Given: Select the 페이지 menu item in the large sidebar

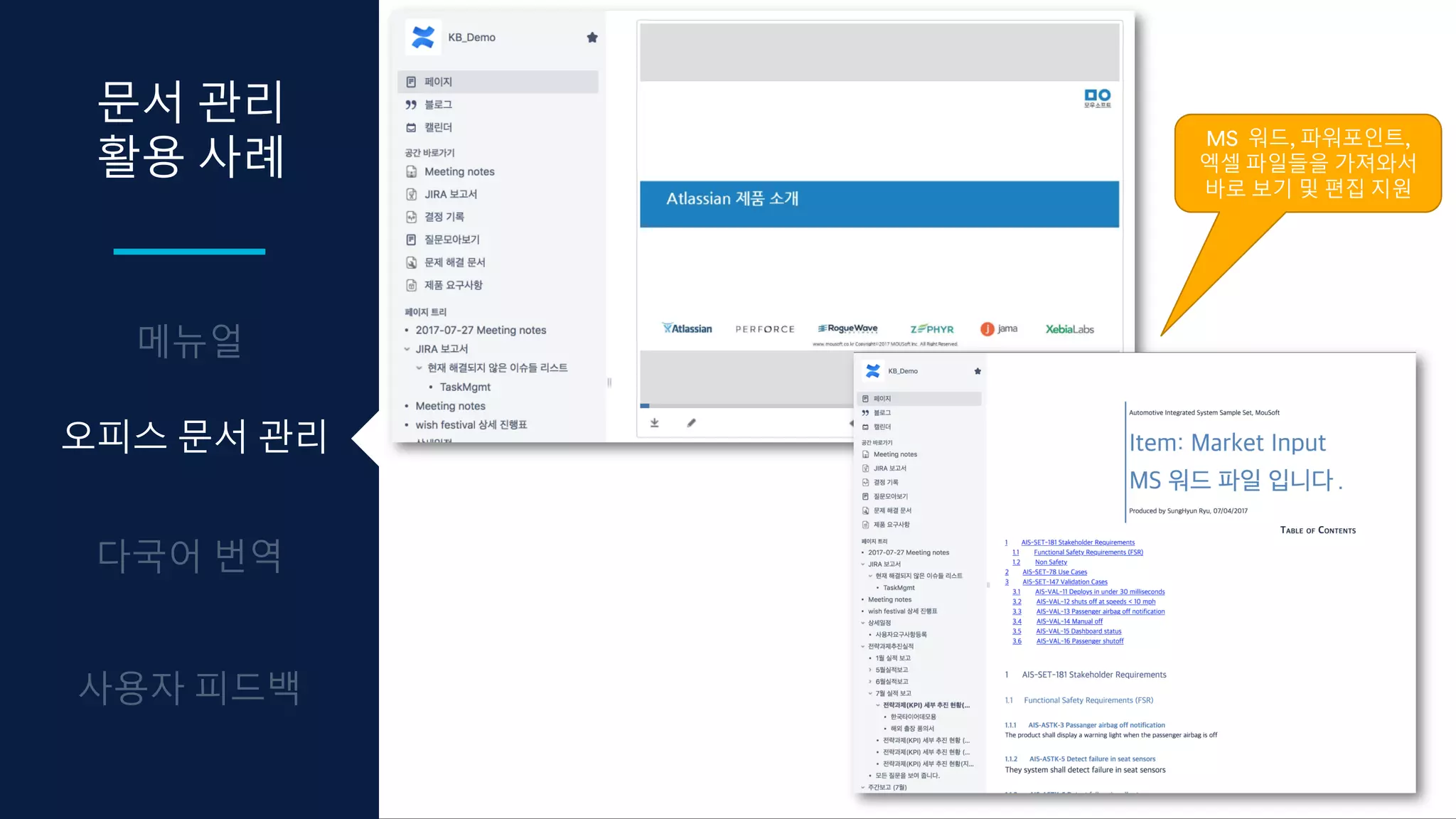Looking at the screenshot, I should pyautogui.click(x=438, y=82).
